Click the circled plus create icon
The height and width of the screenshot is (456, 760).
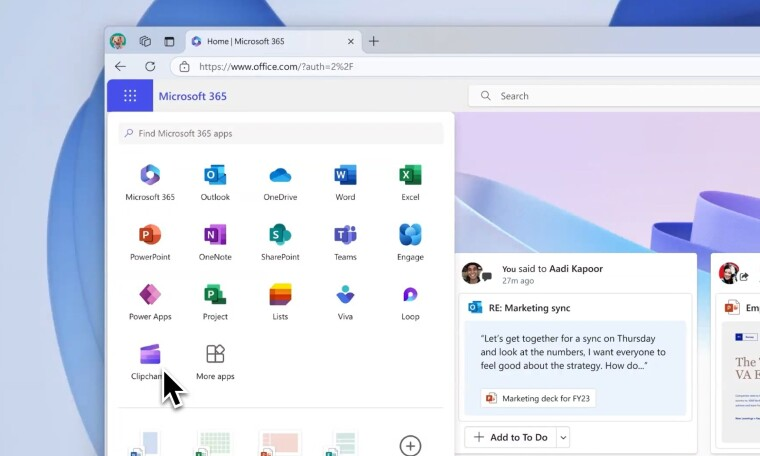(410, 445)
